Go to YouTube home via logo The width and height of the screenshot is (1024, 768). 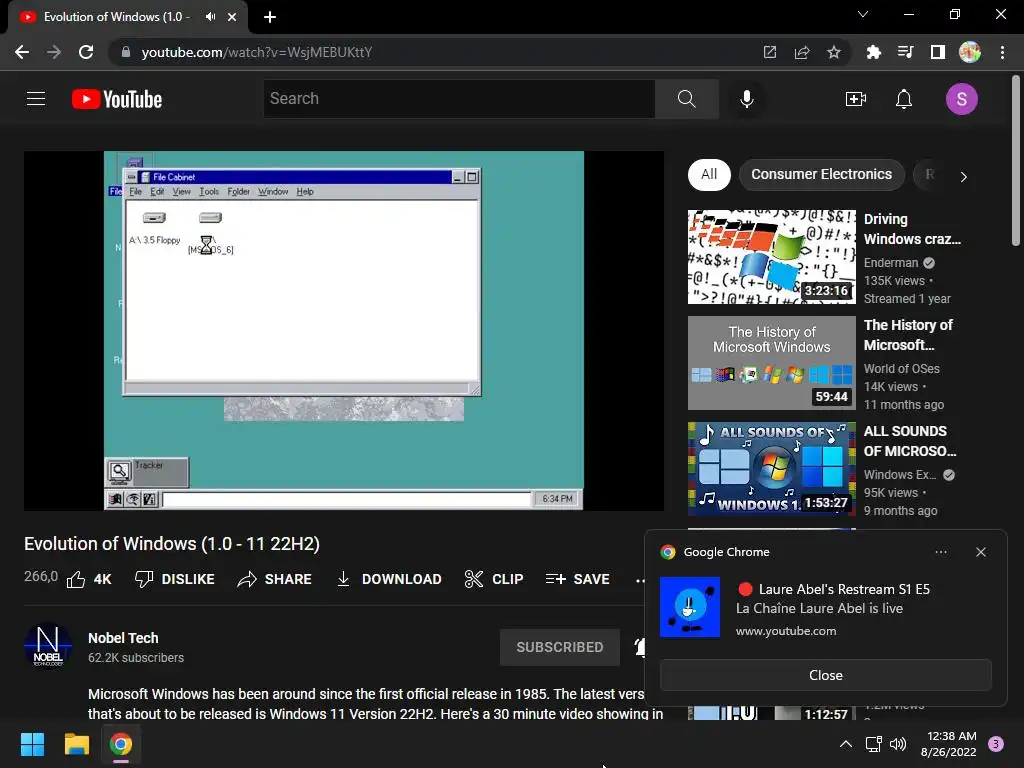(x=117, y=99)
